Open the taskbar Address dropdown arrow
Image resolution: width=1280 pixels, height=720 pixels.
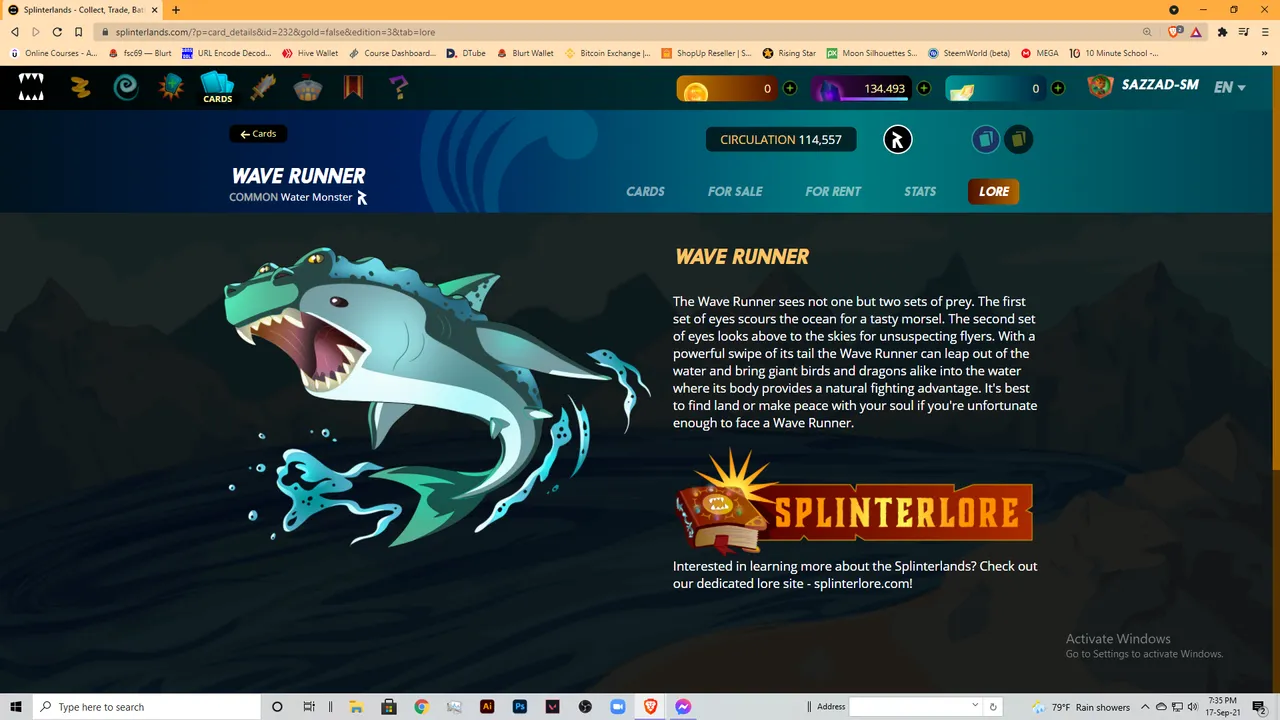pos(975,706)
